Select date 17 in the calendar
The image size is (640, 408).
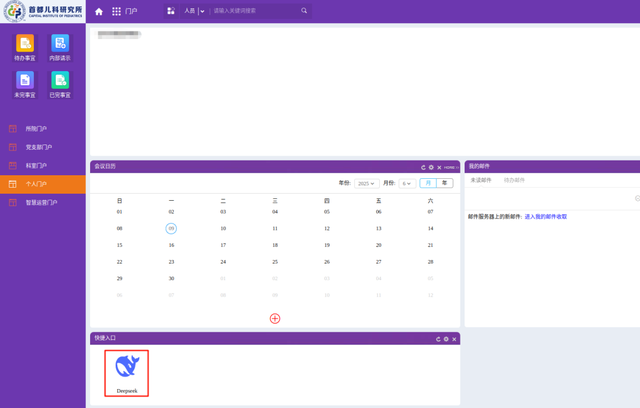[x=223, y=245]
